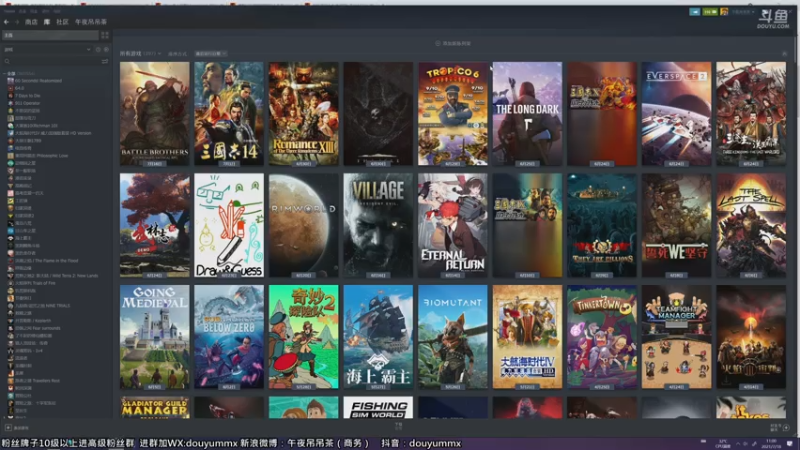Select 911 Operator in game list
Screen dimensions: 800x450
28,103
